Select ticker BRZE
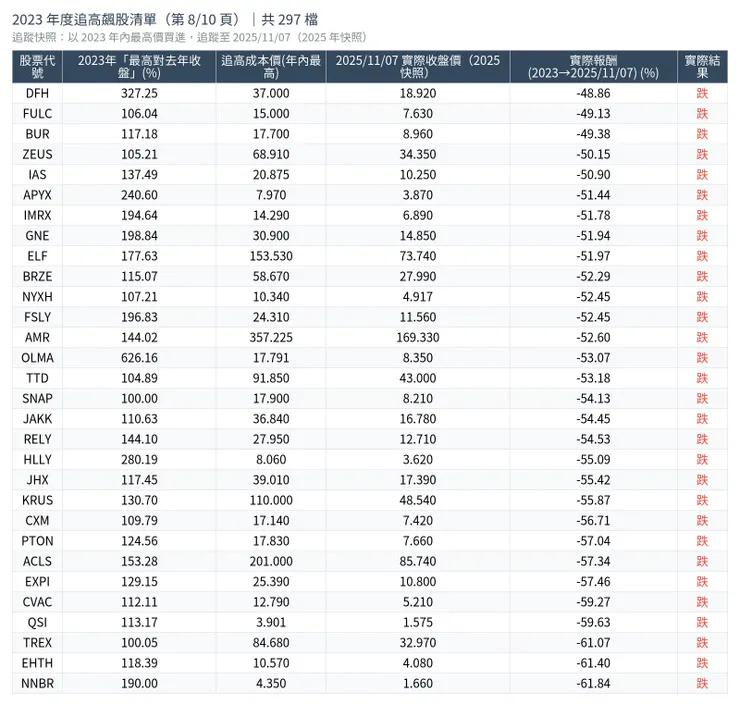740x706 pixels. pos(37,276)
